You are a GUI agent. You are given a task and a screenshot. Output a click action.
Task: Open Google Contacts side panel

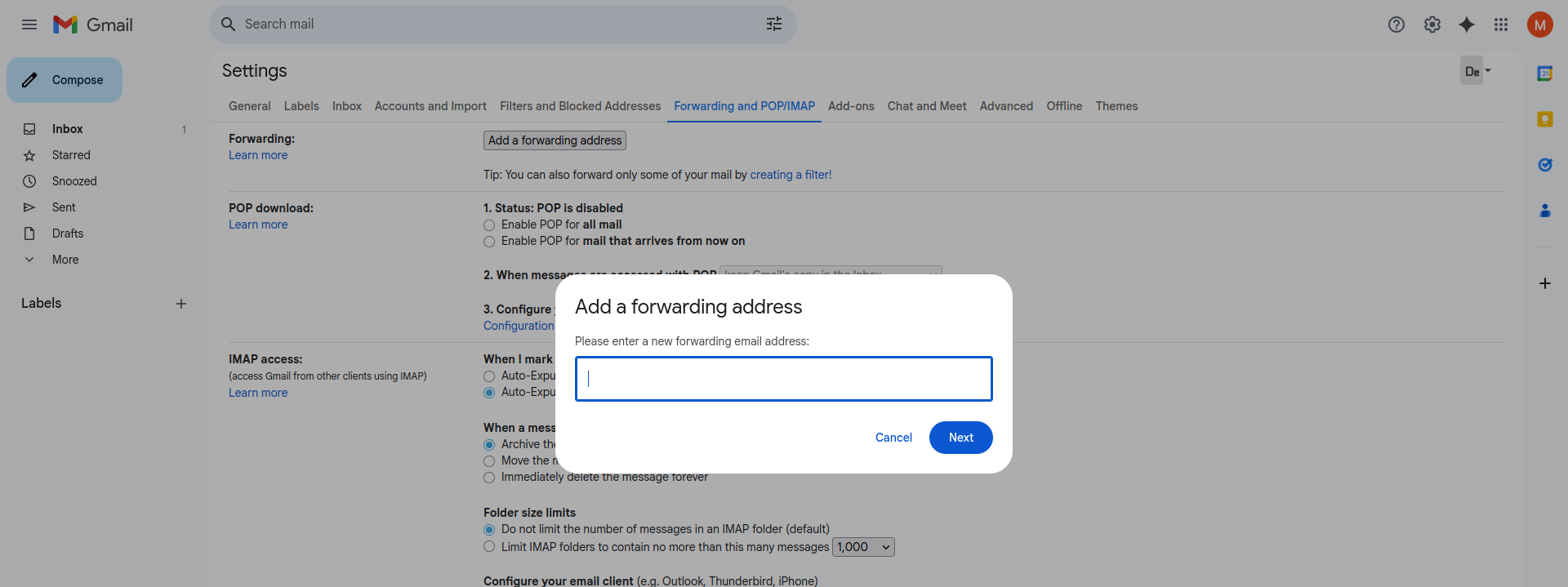pyautogui.click(x=1545, y=211)
